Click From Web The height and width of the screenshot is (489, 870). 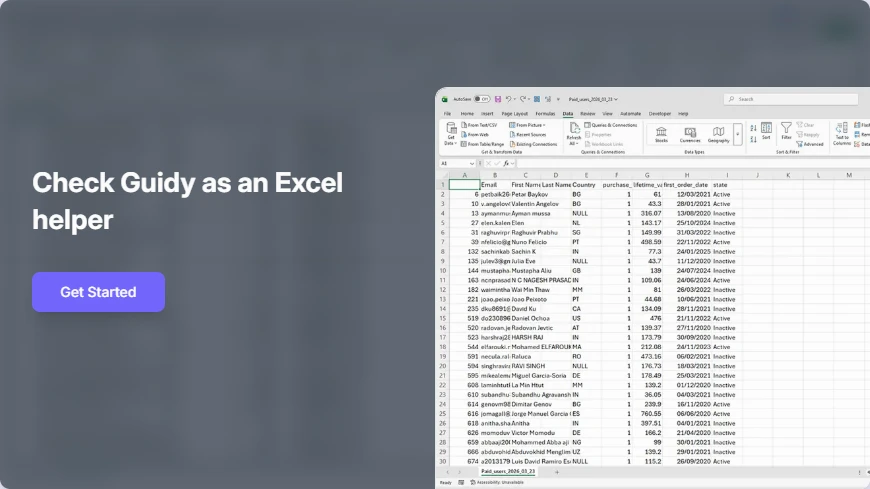(475, 135)
